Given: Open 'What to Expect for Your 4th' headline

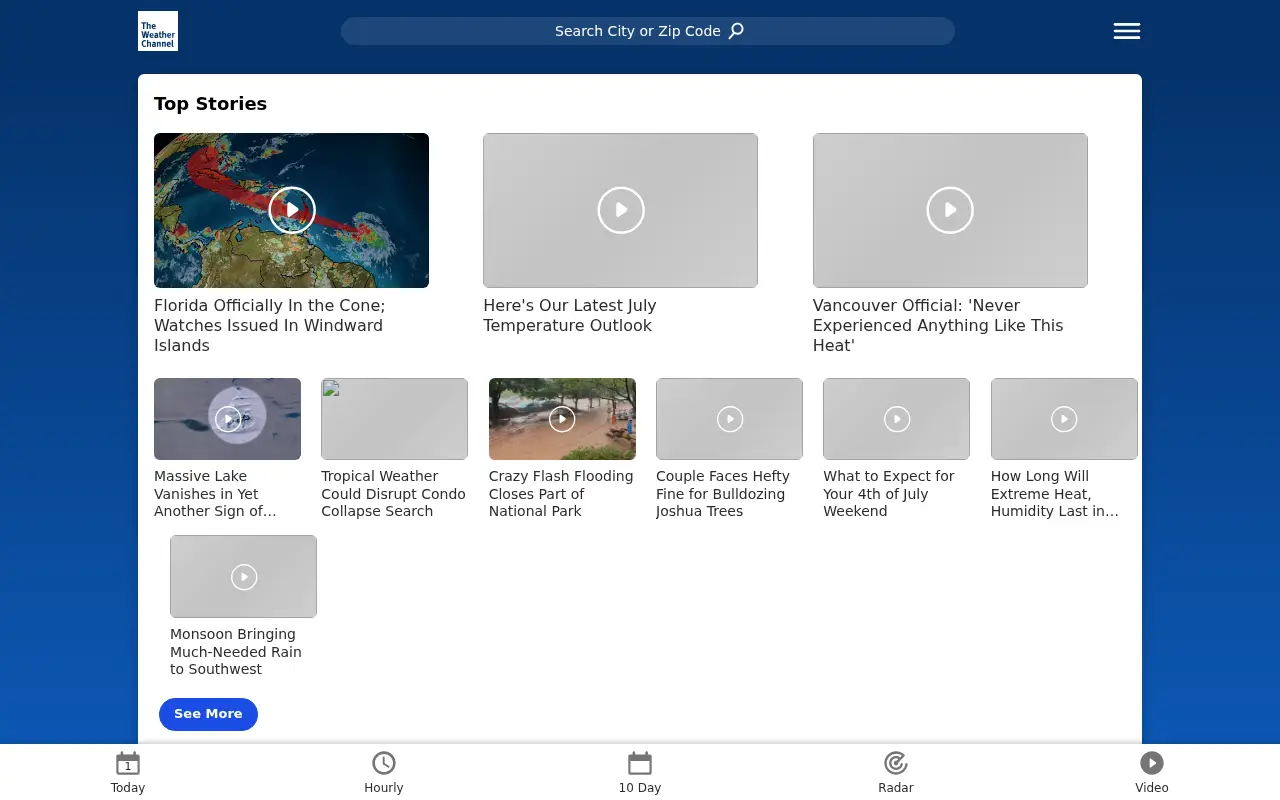Looking at the screenshot, I should tap(889, 494).
